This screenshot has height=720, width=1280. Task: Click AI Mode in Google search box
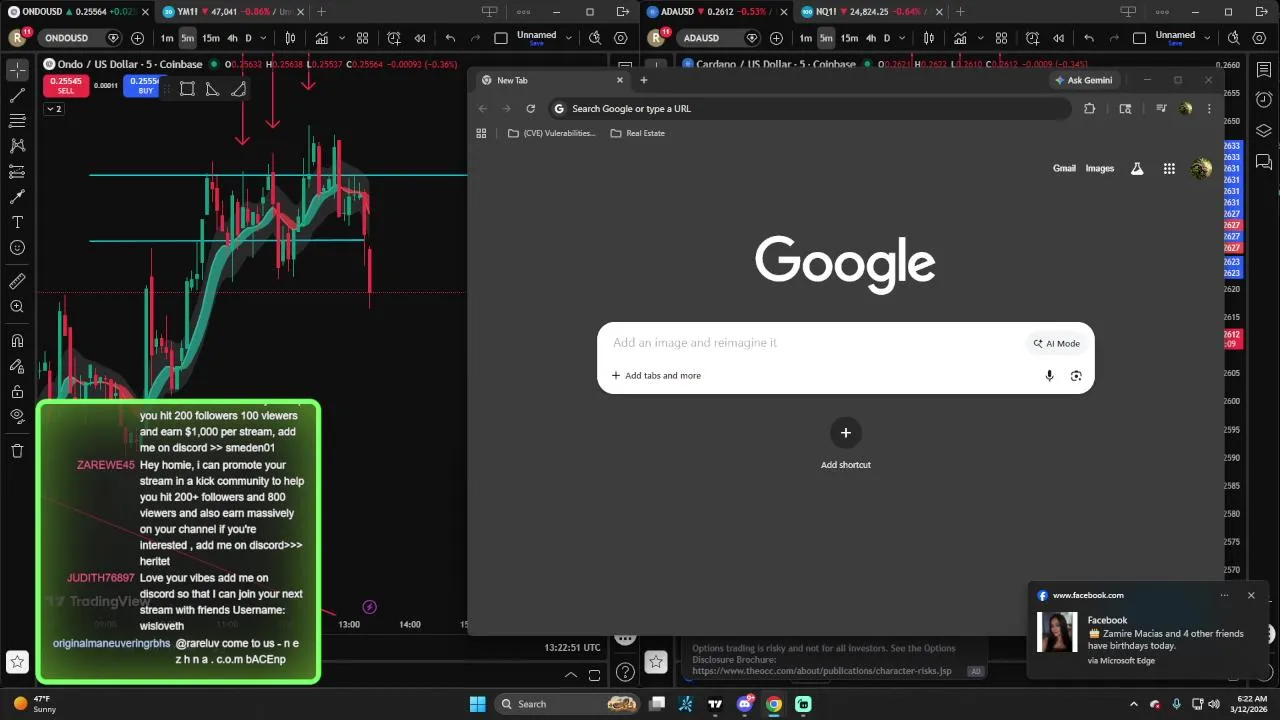pos(1056,343)
